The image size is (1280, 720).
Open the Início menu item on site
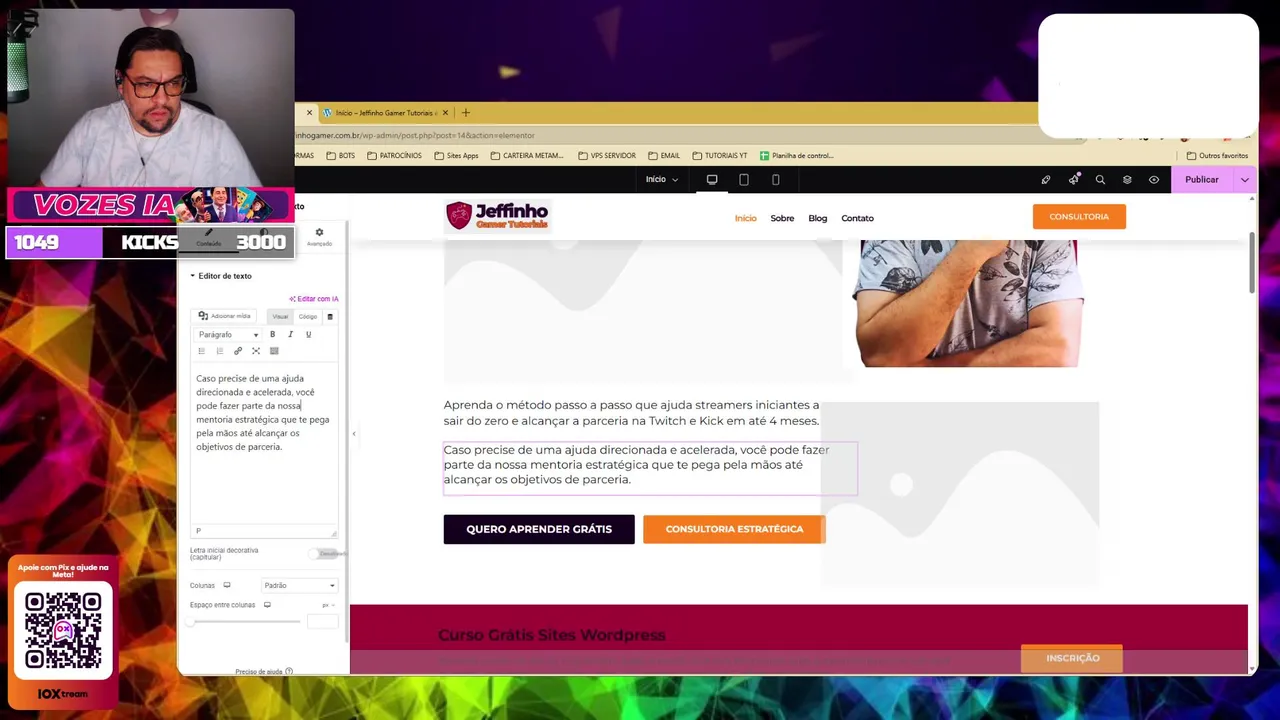tap(746, 218)
